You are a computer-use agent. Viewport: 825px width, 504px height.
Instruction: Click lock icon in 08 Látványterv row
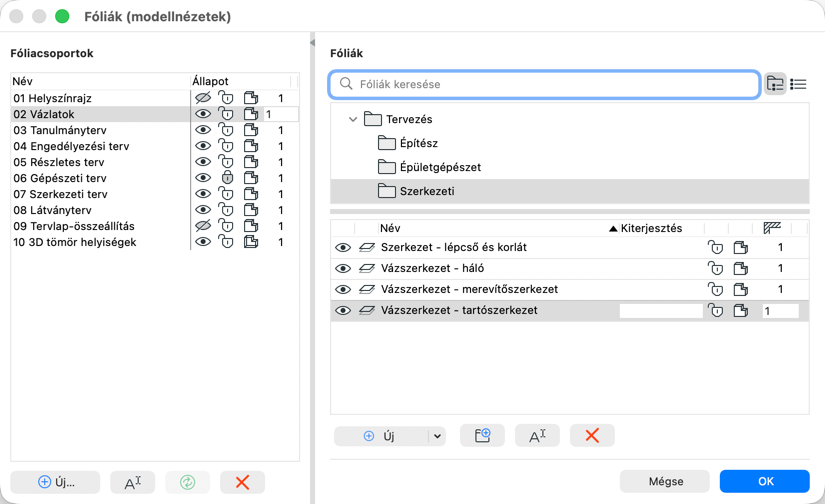[x=226, y=210]
